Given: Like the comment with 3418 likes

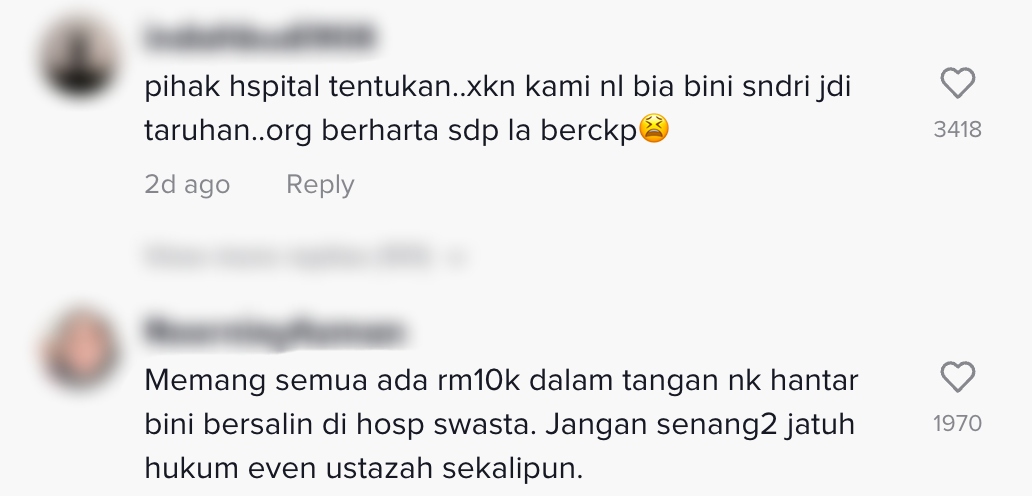Looking at the screenshot, I should [957, 84].
